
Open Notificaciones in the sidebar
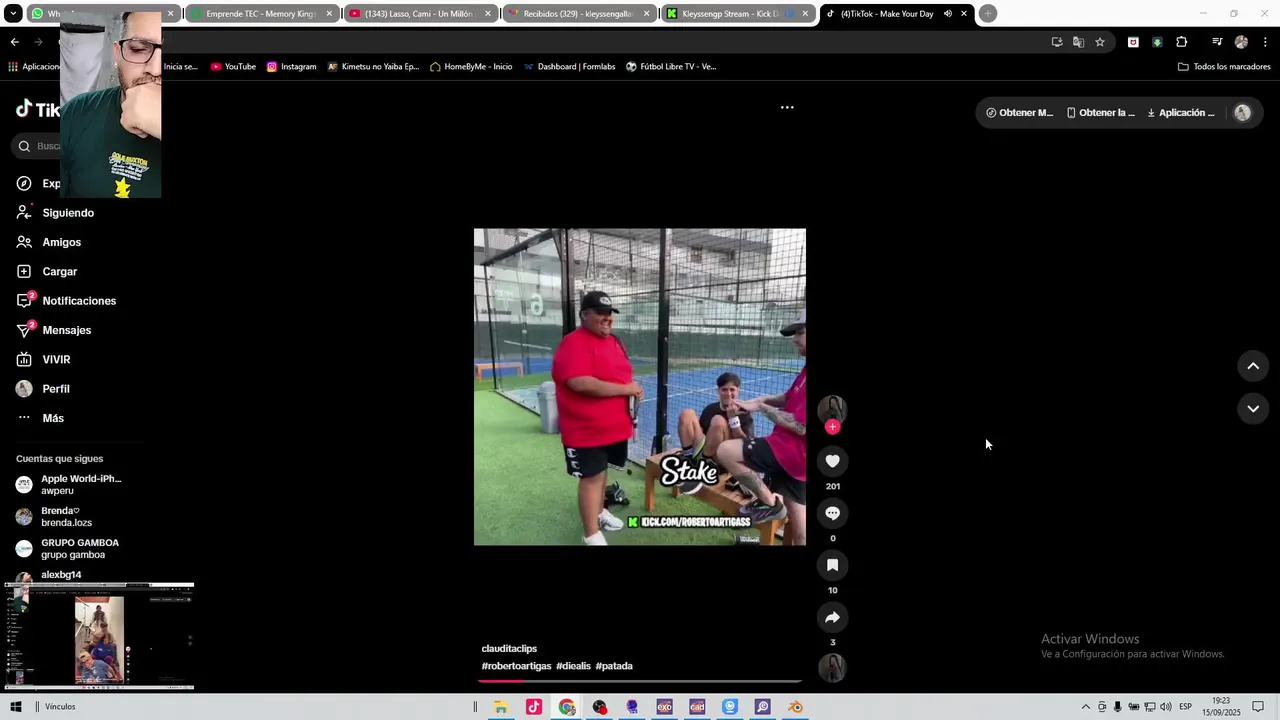click(79, 301)
